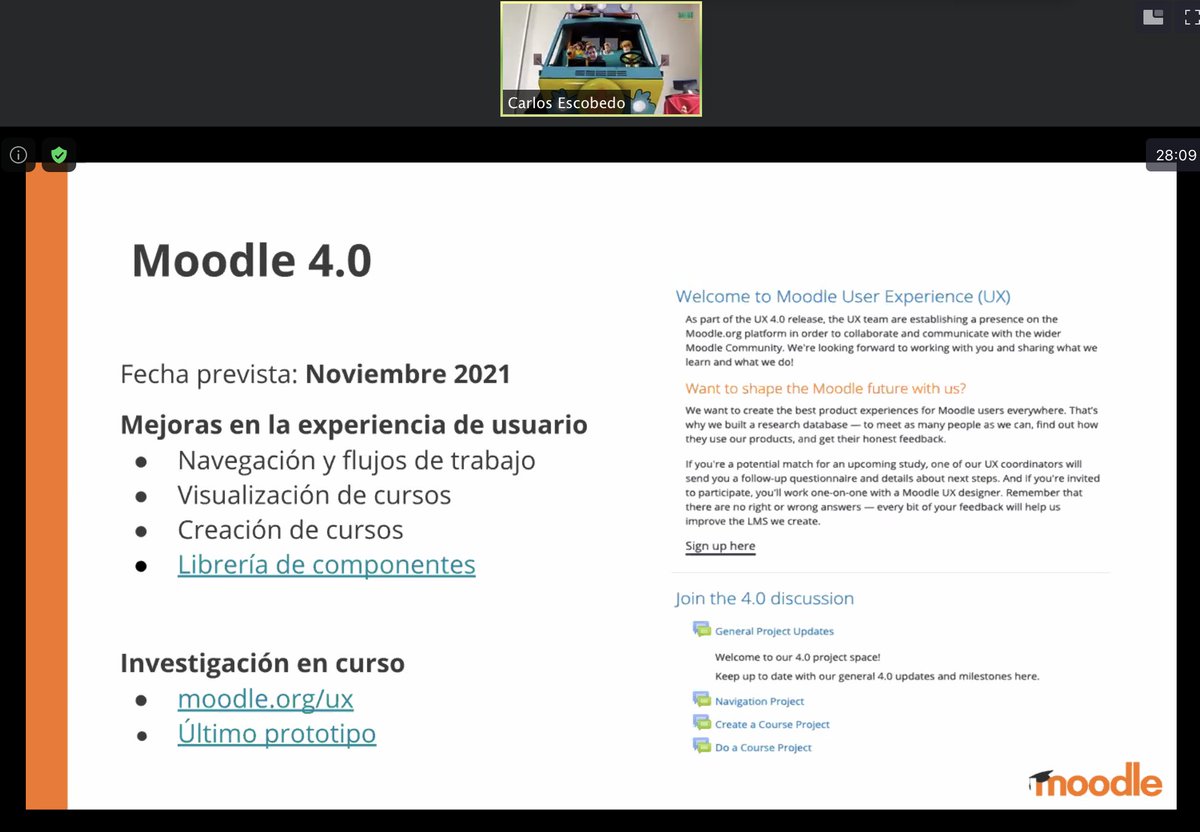Image resolution: width=1200 pixels, height=832 pixels.
Task: Open the Navigation Project discussion
Action: coord(760,700)
